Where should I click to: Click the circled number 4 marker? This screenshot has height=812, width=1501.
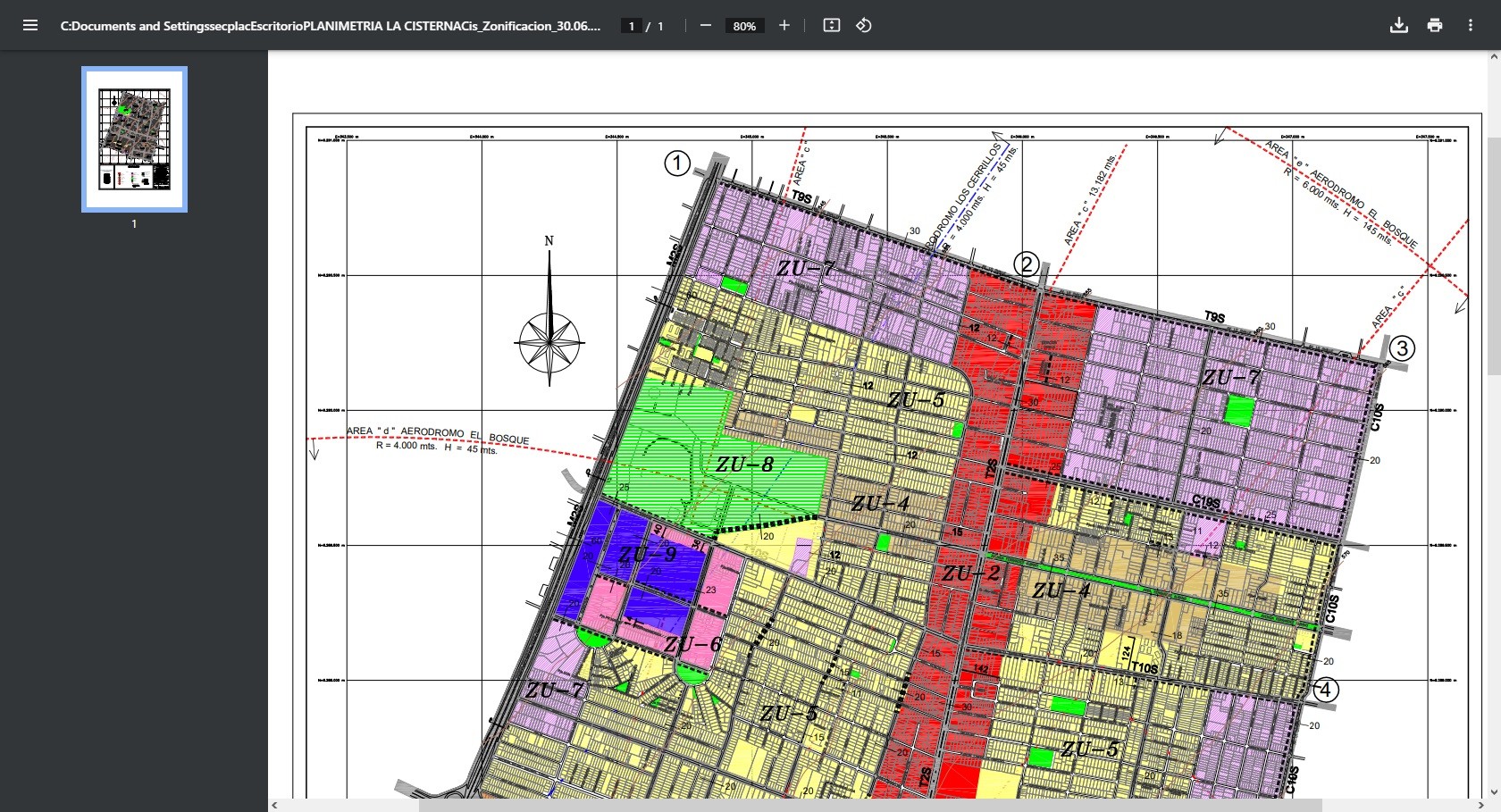pyautogui.click(x=1326, y=690)
